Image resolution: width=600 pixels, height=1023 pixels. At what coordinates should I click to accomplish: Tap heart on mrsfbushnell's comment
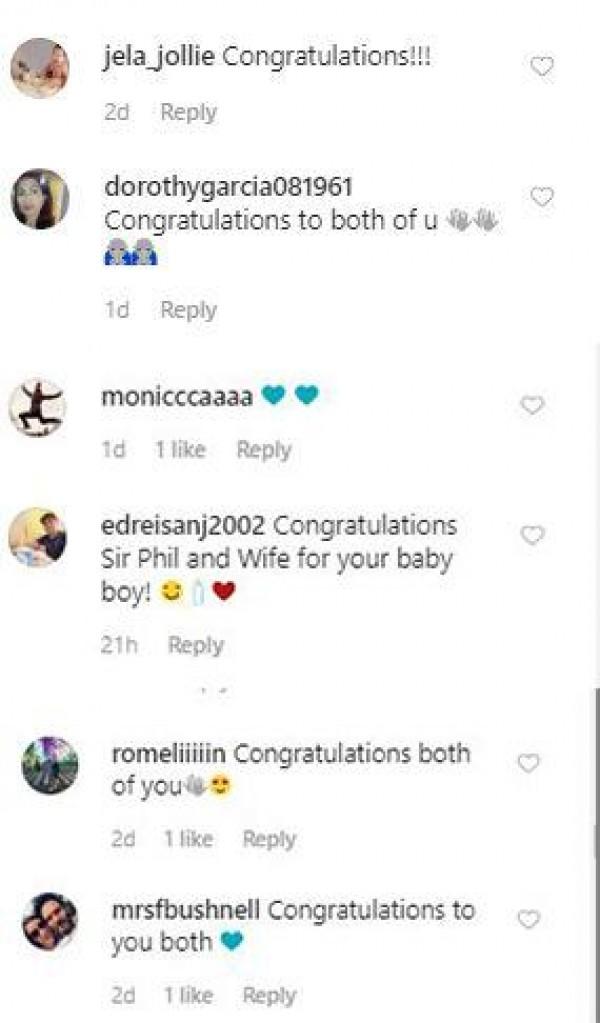coord(528,920)
